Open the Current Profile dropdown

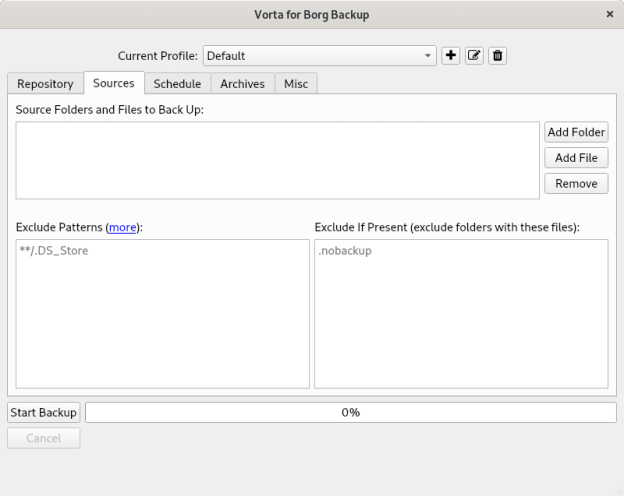click(x=320, y=56)
